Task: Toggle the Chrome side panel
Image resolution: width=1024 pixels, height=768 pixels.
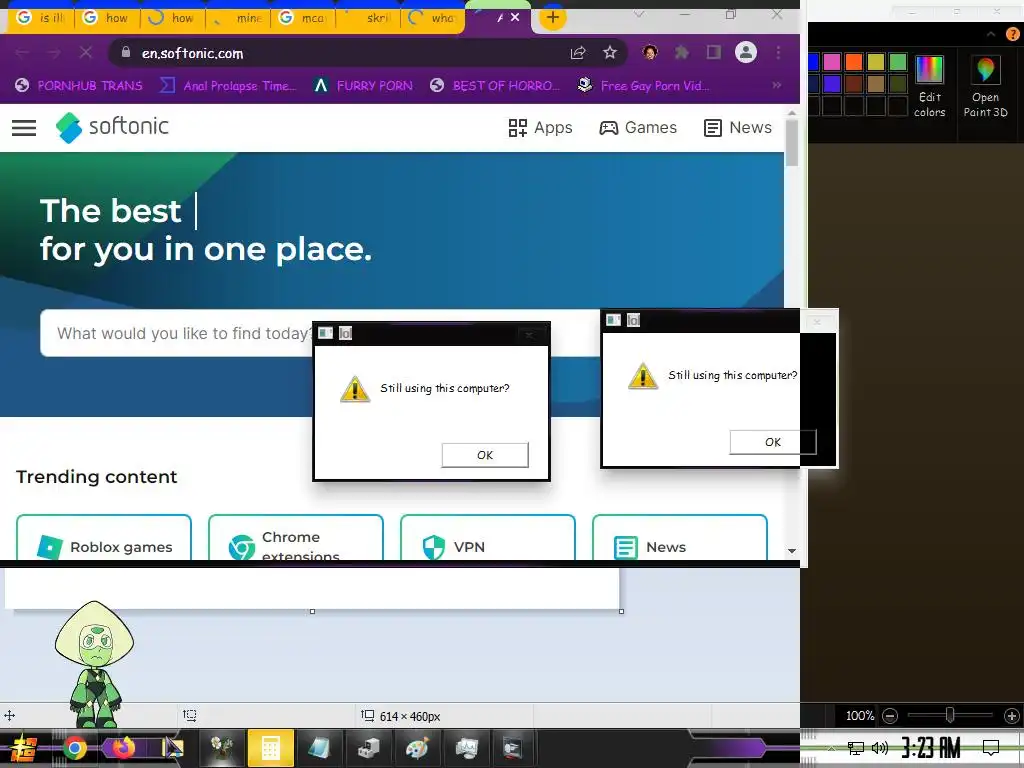Action: pyautogui.click(x=714, y=52)
